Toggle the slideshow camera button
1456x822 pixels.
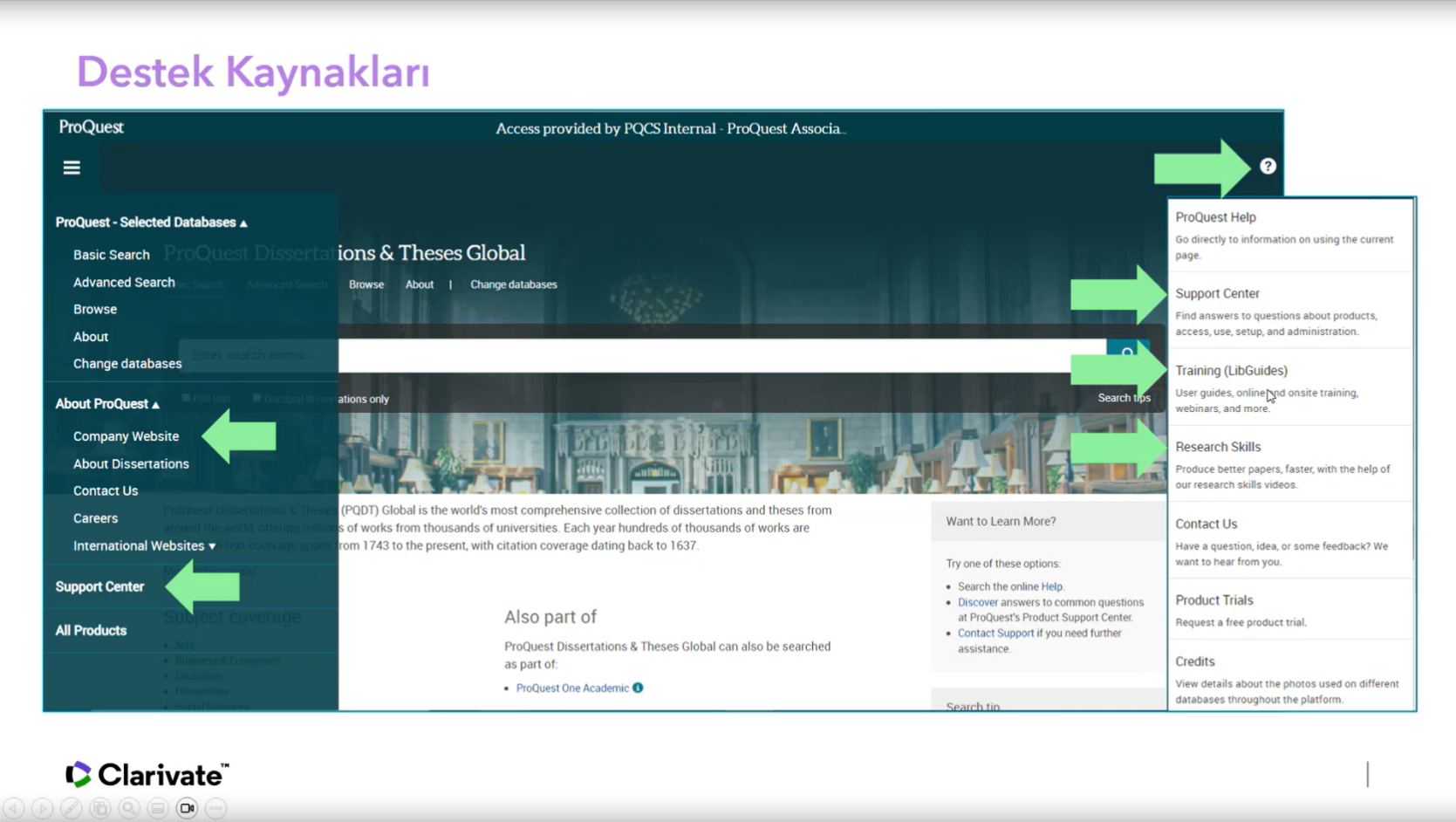(x=187, y=809)
